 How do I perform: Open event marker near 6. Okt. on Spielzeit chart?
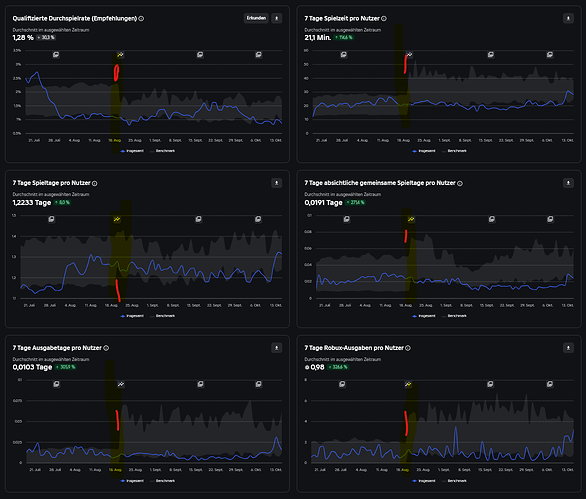point(550,55)
